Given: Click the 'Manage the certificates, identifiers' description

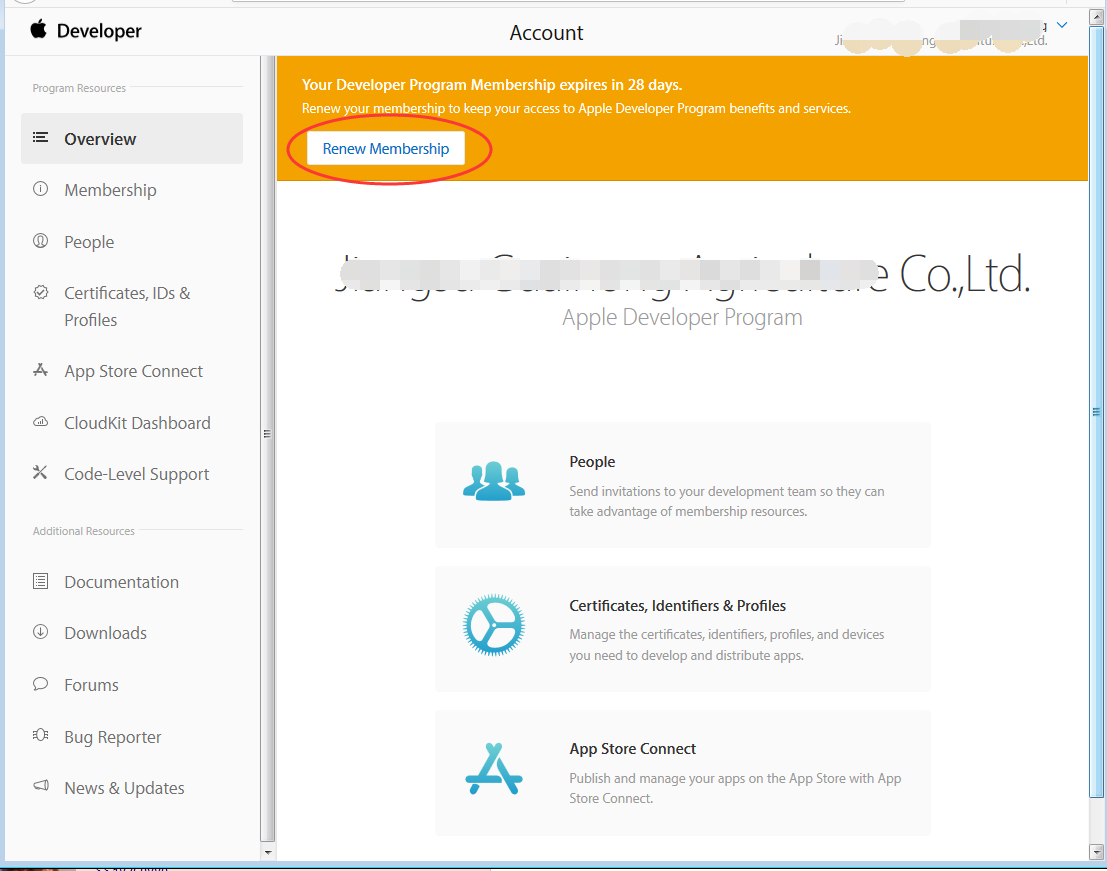Looking at the screenshot, I should 726,645.
